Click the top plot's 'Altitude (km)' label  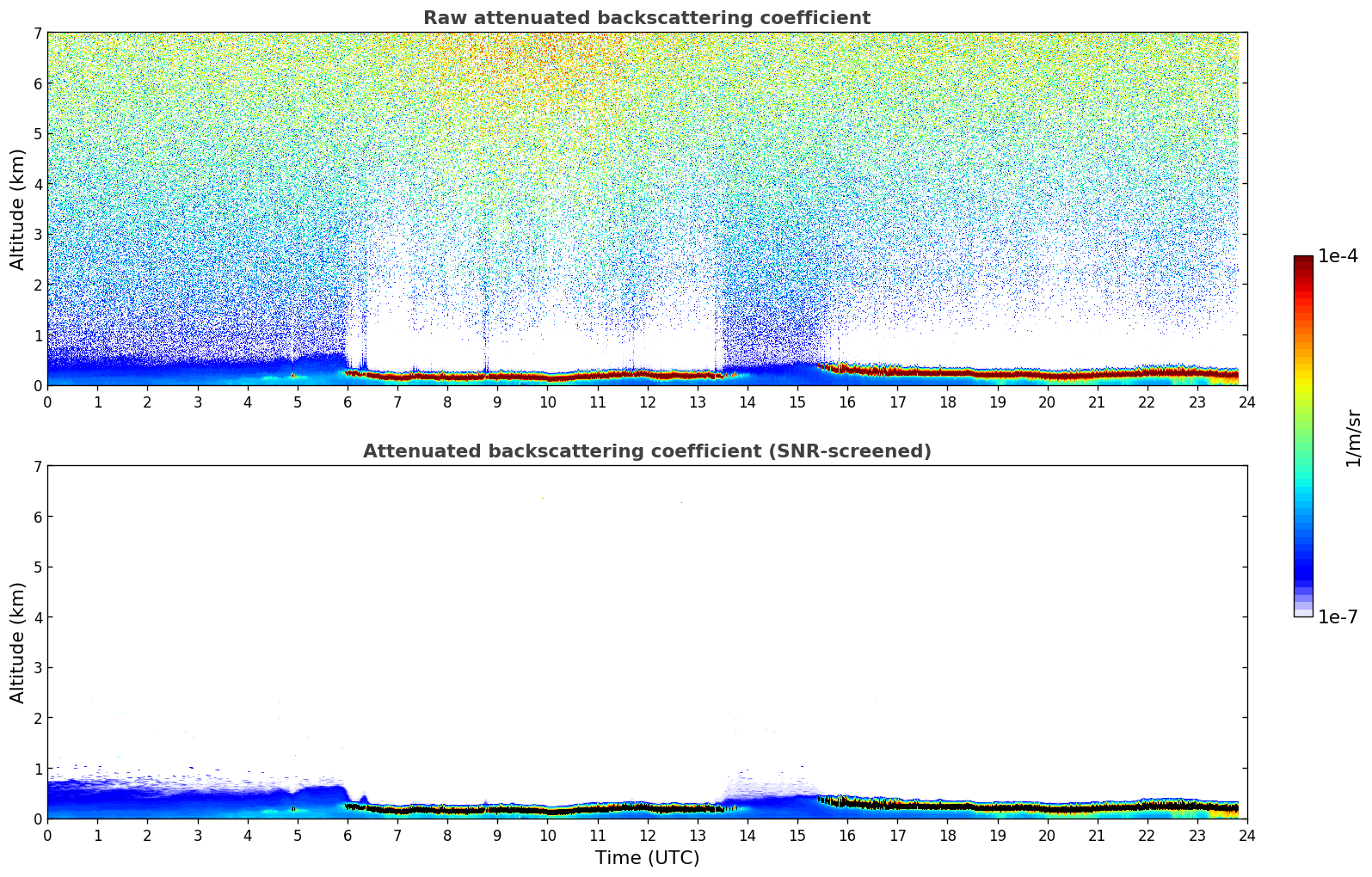18,209
